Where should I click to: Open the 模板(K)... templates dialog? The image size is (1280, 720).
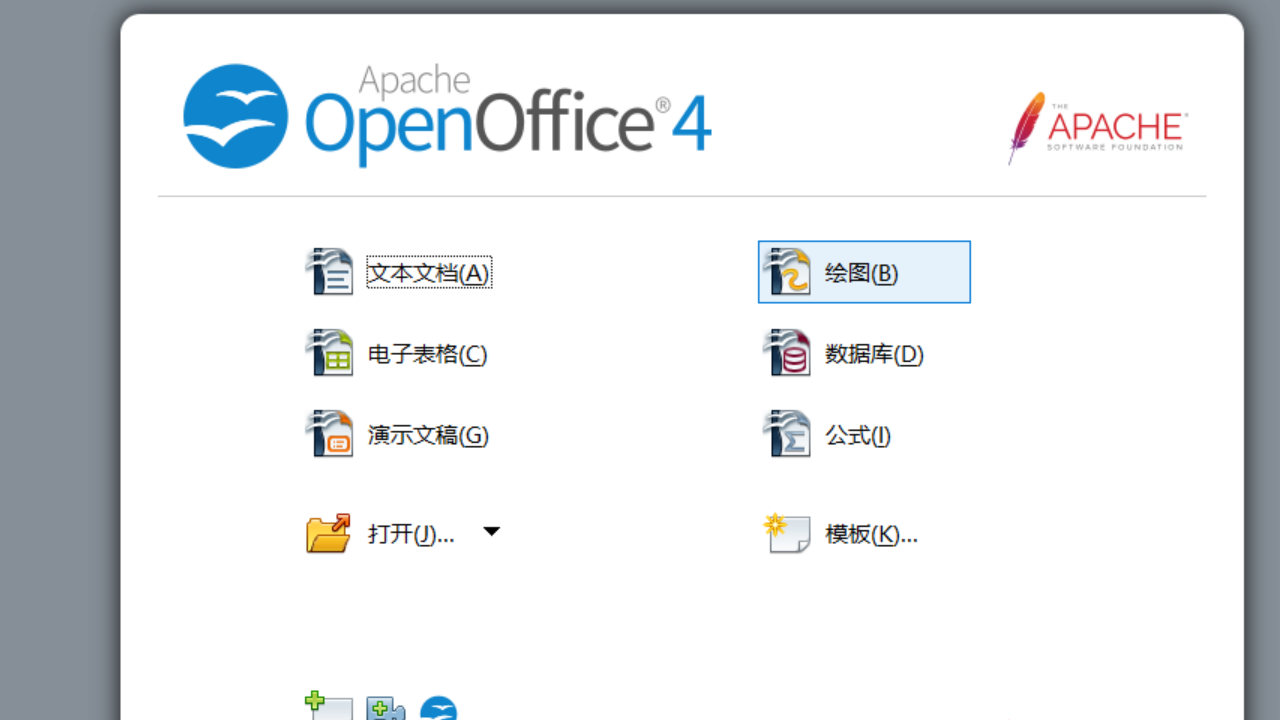[x=840, y=534]
